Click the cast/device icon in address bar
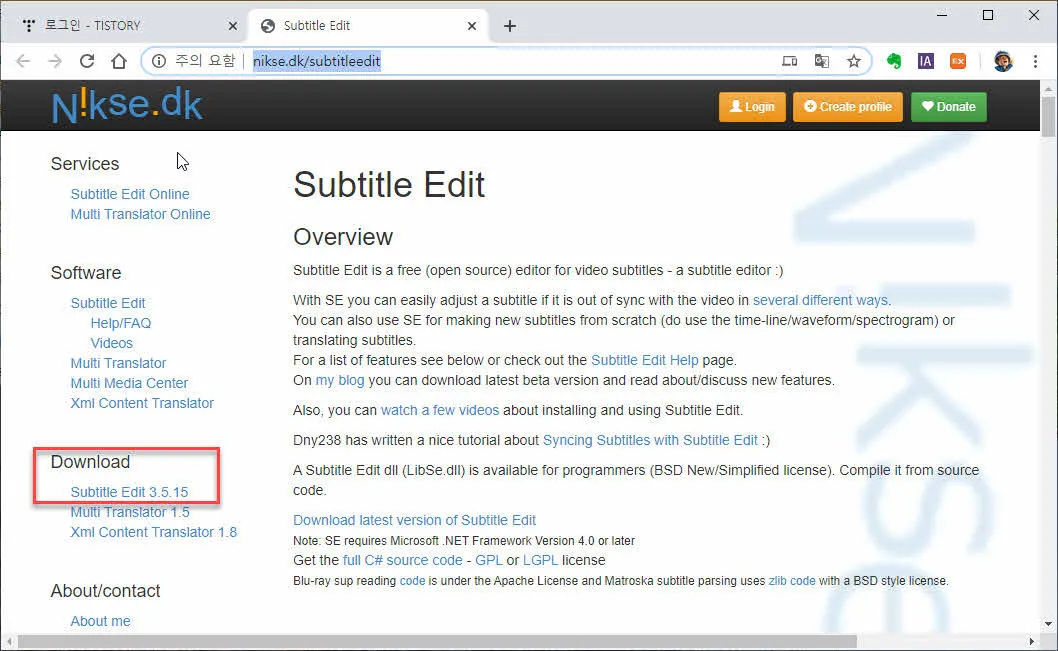Image resolution: width=1058 pixels, height=651 pixels. [789, 61]
